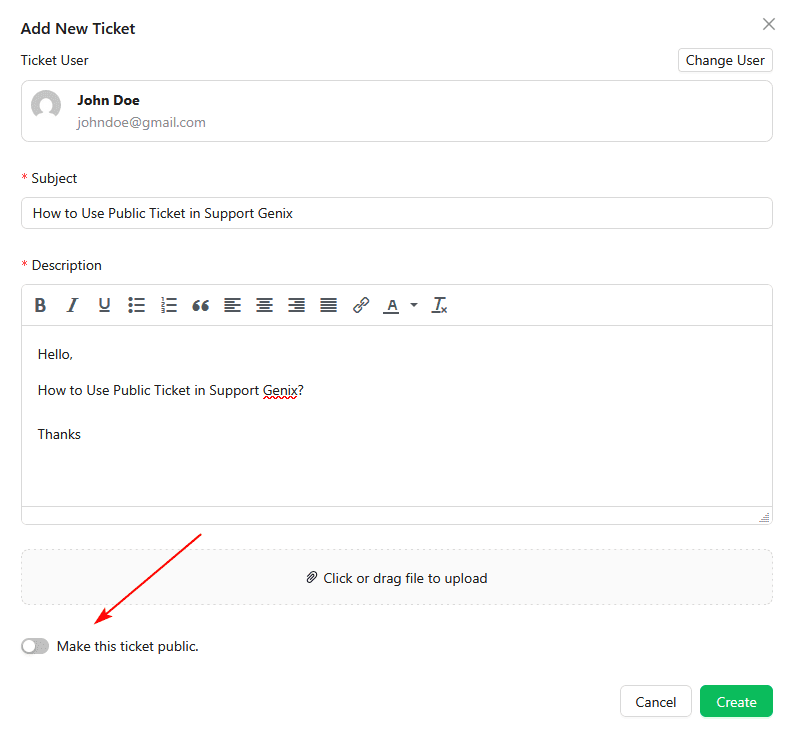This screenshot has width=792, height=734.
Task: Click the file upload drop area
Action: pyautogui.click(x=396, y=577)
